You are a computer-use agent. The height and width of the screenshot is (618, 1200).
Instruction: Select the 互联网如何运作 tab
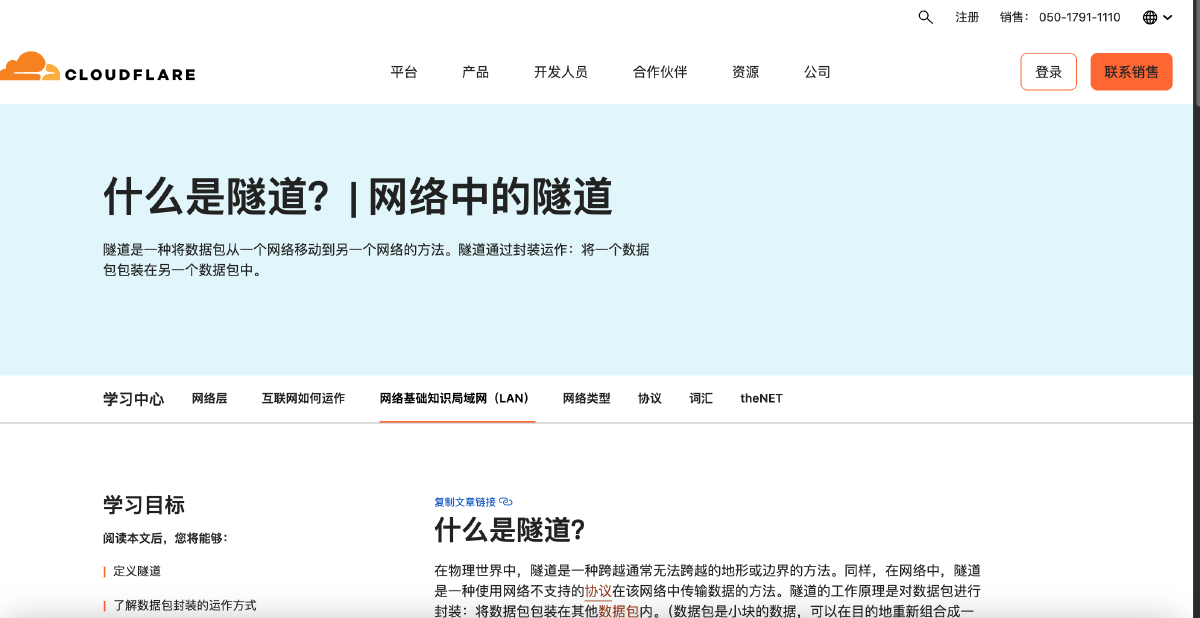303,398
